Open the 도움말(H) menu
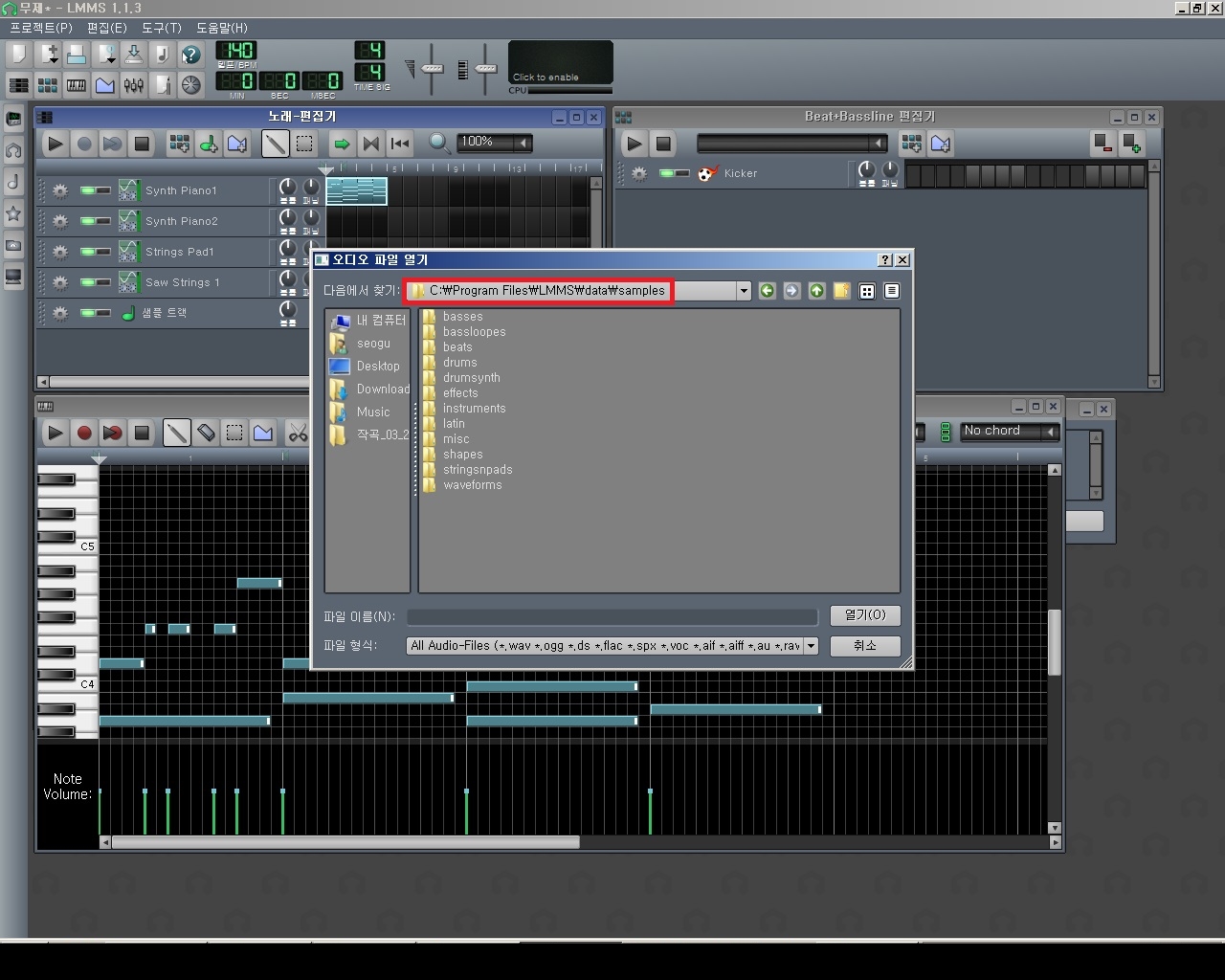1225x980 pixels. pyautogui.click(x=222, y=28)
